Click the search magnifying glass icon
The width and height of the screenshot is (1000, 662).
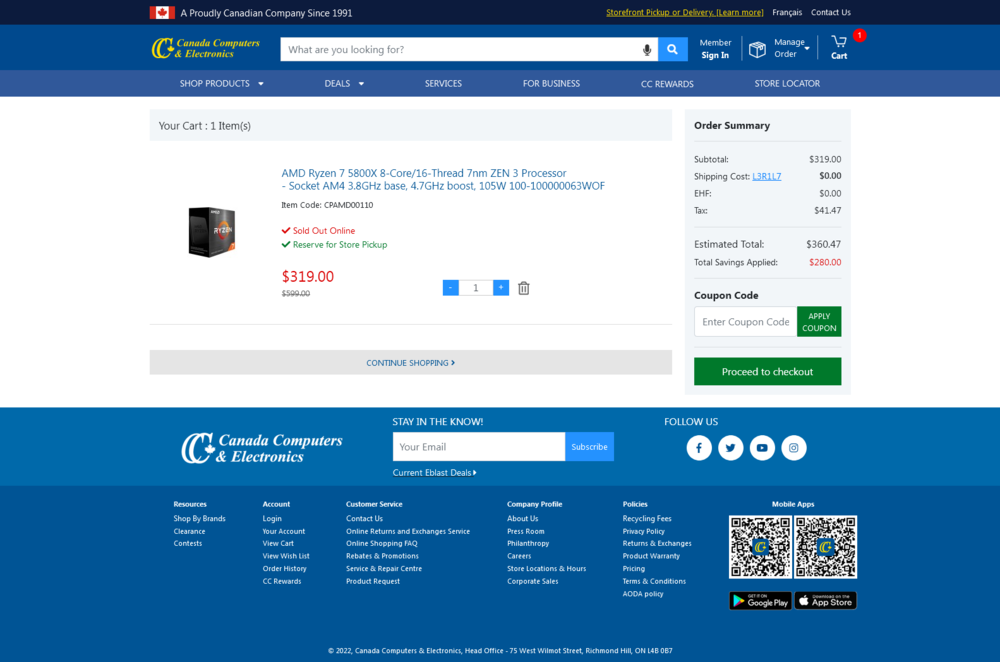tap(672, 49)
